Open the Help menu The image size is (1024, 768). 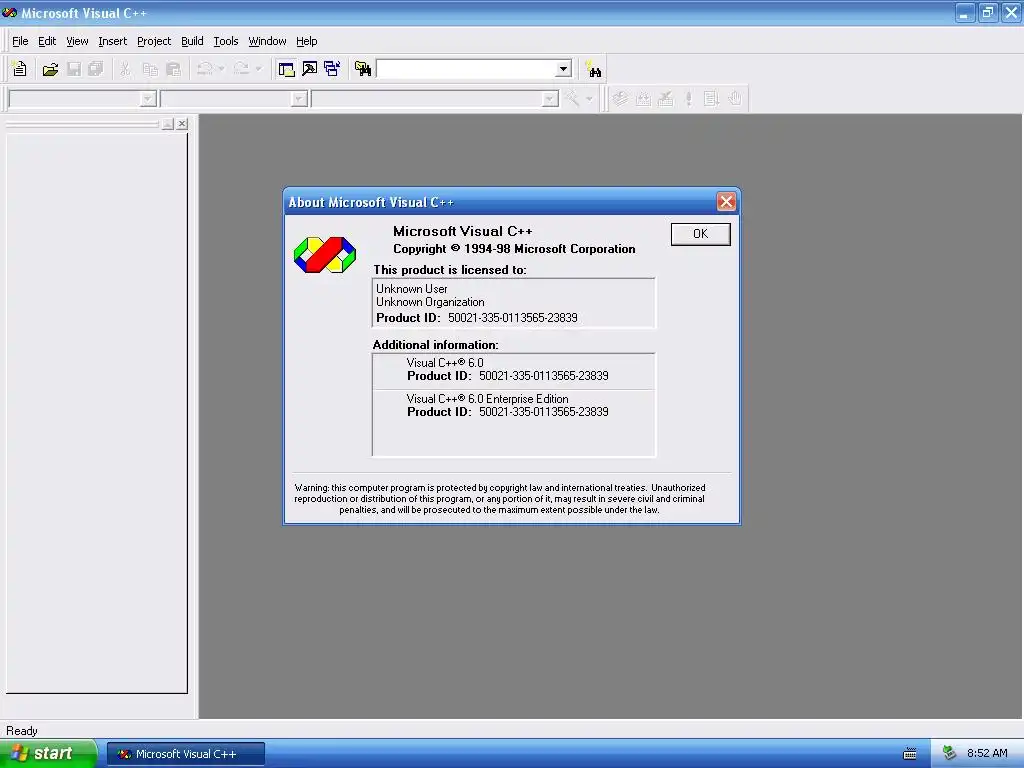[x=306, y=41]
